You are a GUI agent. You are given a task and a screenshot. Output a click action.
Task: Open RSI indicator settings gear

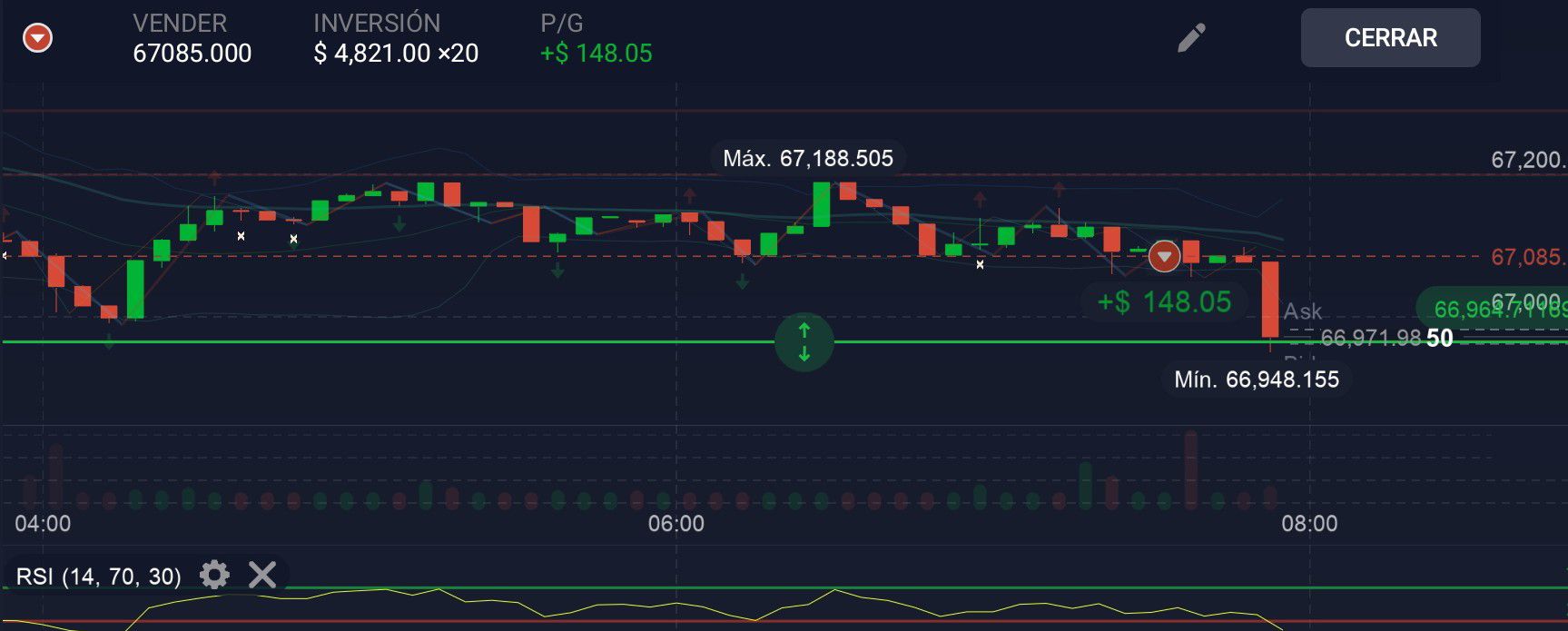tap(214, 575)
